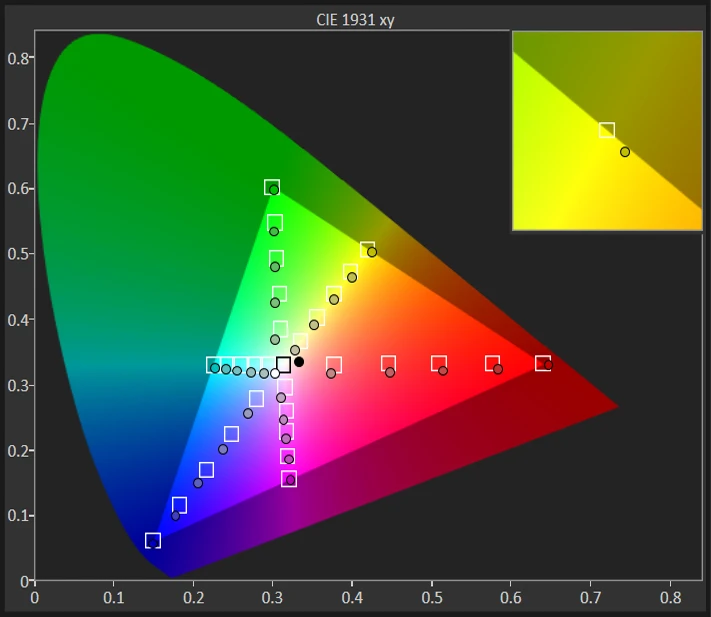Select the blue target square at gamut corner
This screenshot has width=711, height=617.
click(153, 540)
